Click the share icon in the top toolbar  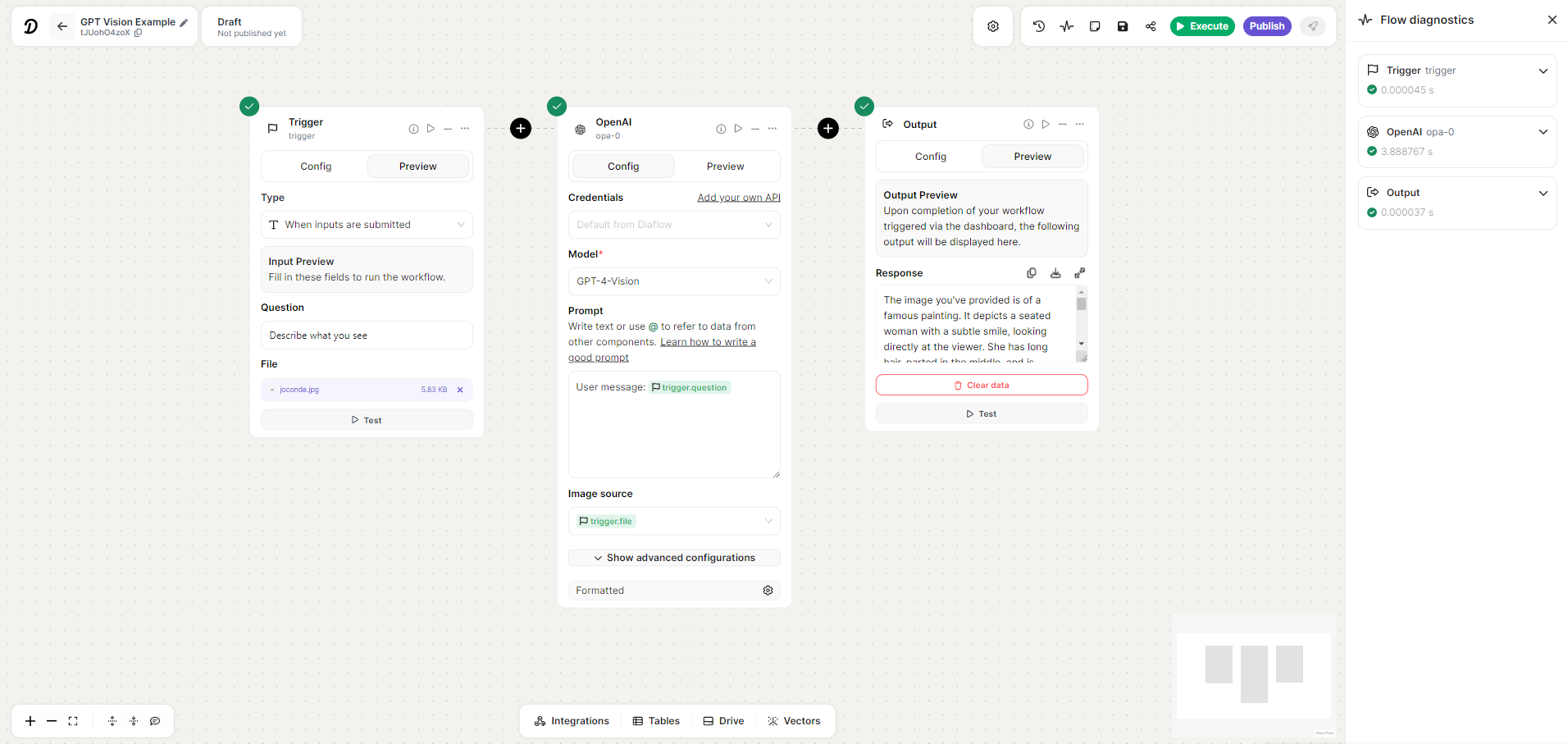coord(1151,26)
